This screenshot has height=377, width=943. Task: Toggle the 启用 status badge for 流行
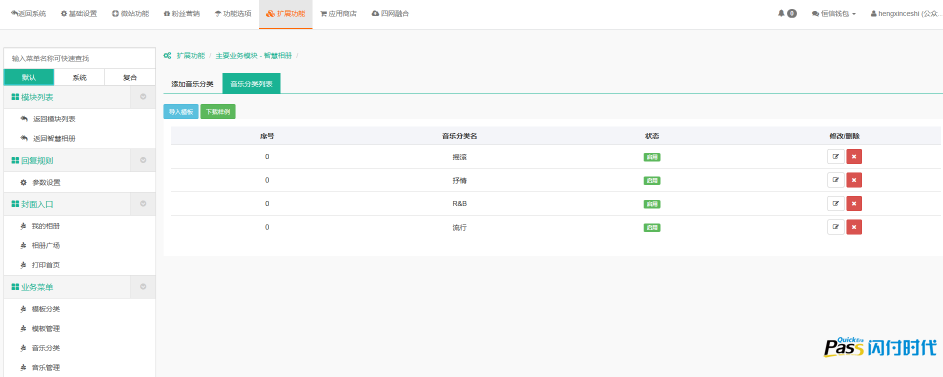point(652,227)
